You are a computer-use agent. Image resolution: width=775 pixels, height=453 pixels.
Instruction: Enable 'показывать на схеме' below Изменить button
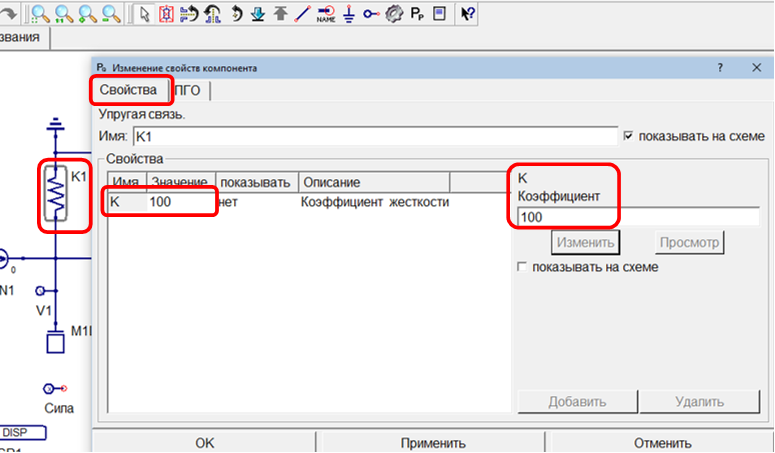[521, 268]
